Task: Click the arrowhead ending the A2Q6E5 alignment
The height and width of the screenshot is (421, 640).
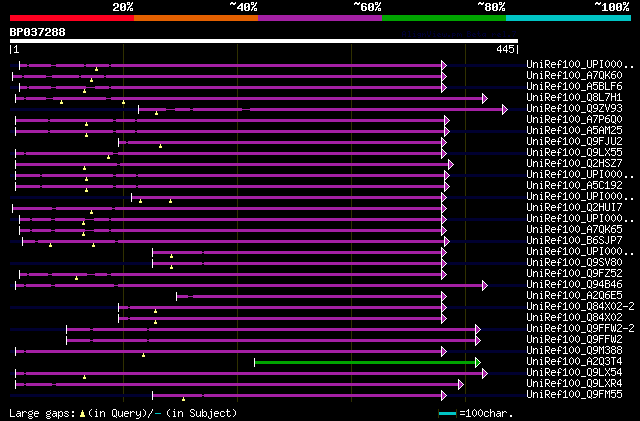Action: pyautogui.click(x=444, y=296)
